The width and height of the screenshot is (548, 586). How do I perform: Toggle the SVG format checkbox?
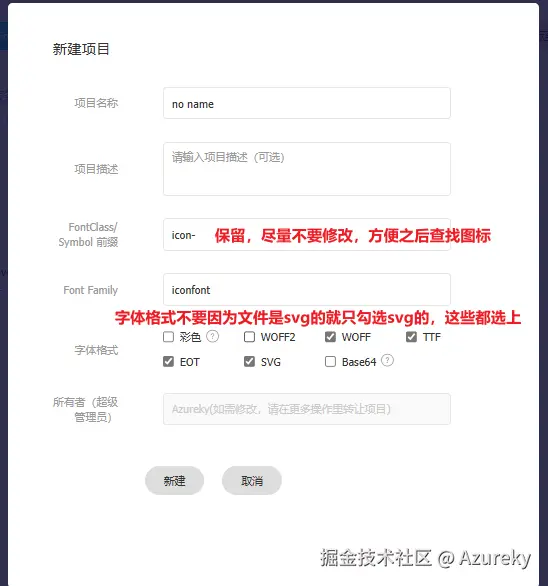(x=249, y=362)
